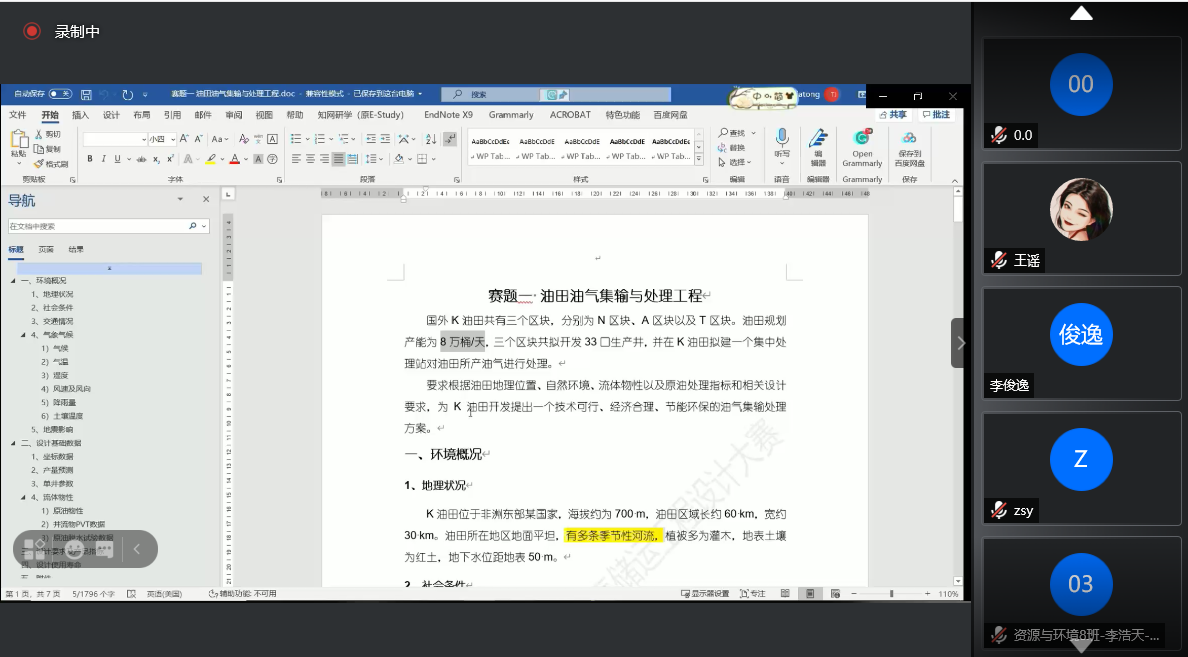This screenshot has height=657, width=1188.
Task: Center-align the paragraph
Action: [310, 159]
